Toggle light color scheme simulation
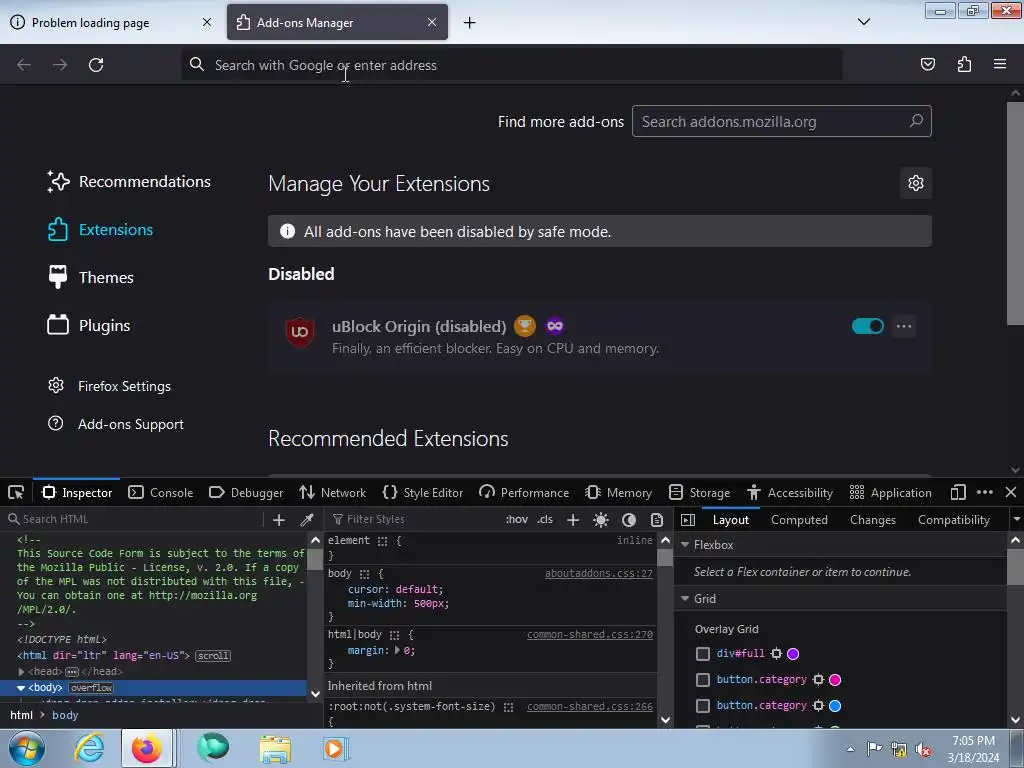The width and height of the screenshot is (1024, 768). pyautogui.click(x=601, y=520)
